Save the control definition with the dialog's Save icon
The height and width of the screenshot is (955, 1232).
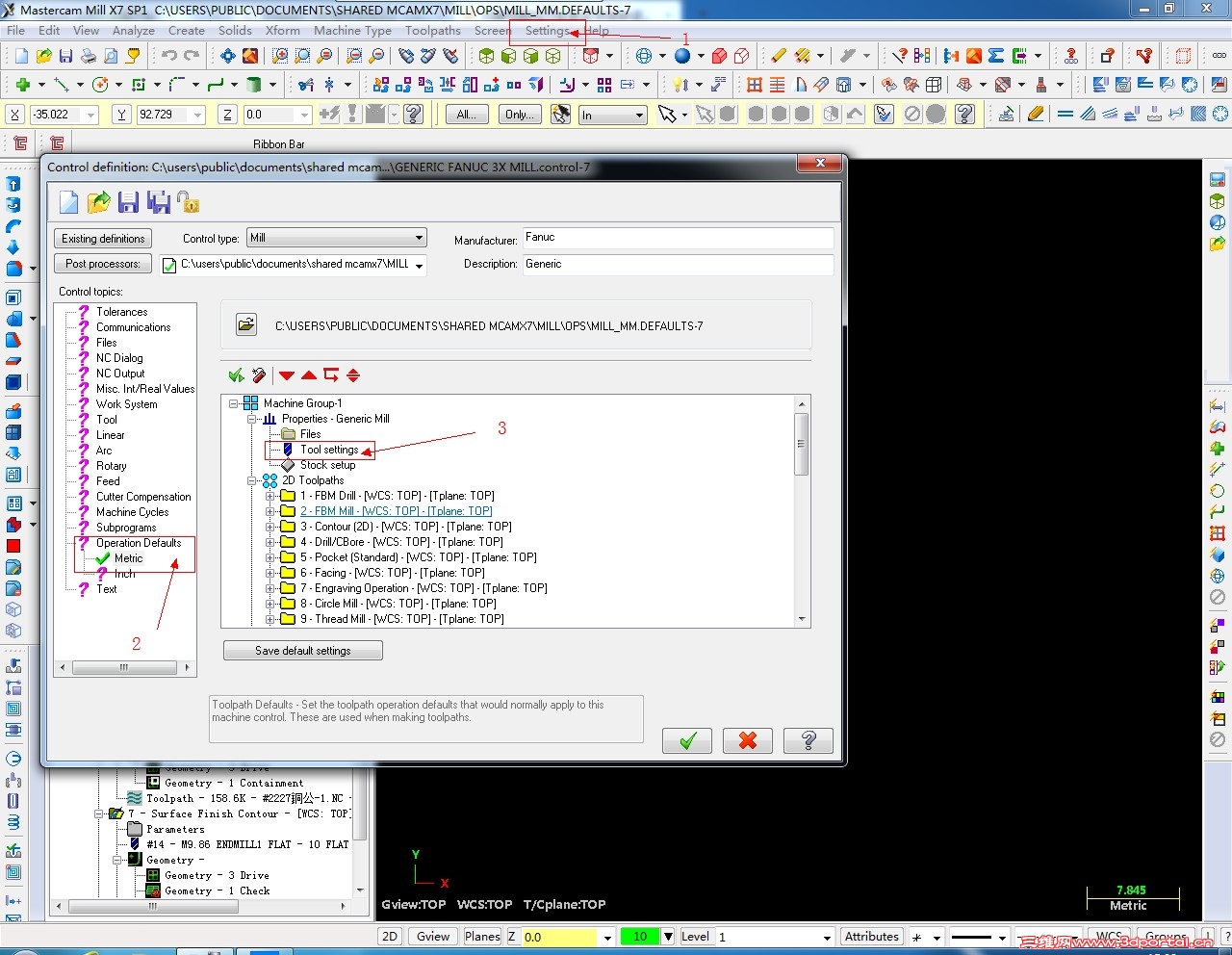coord(128,202)
